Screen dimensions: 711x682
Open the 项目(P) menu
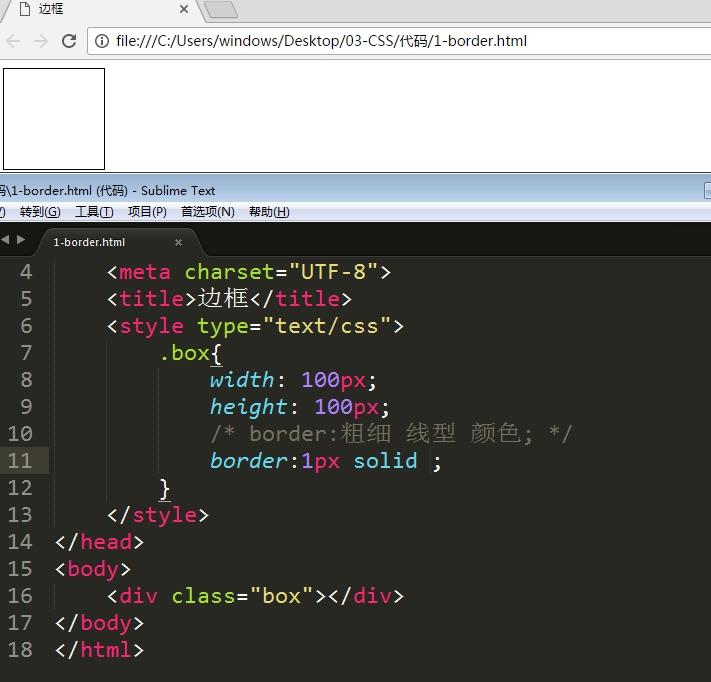[147, 212]
